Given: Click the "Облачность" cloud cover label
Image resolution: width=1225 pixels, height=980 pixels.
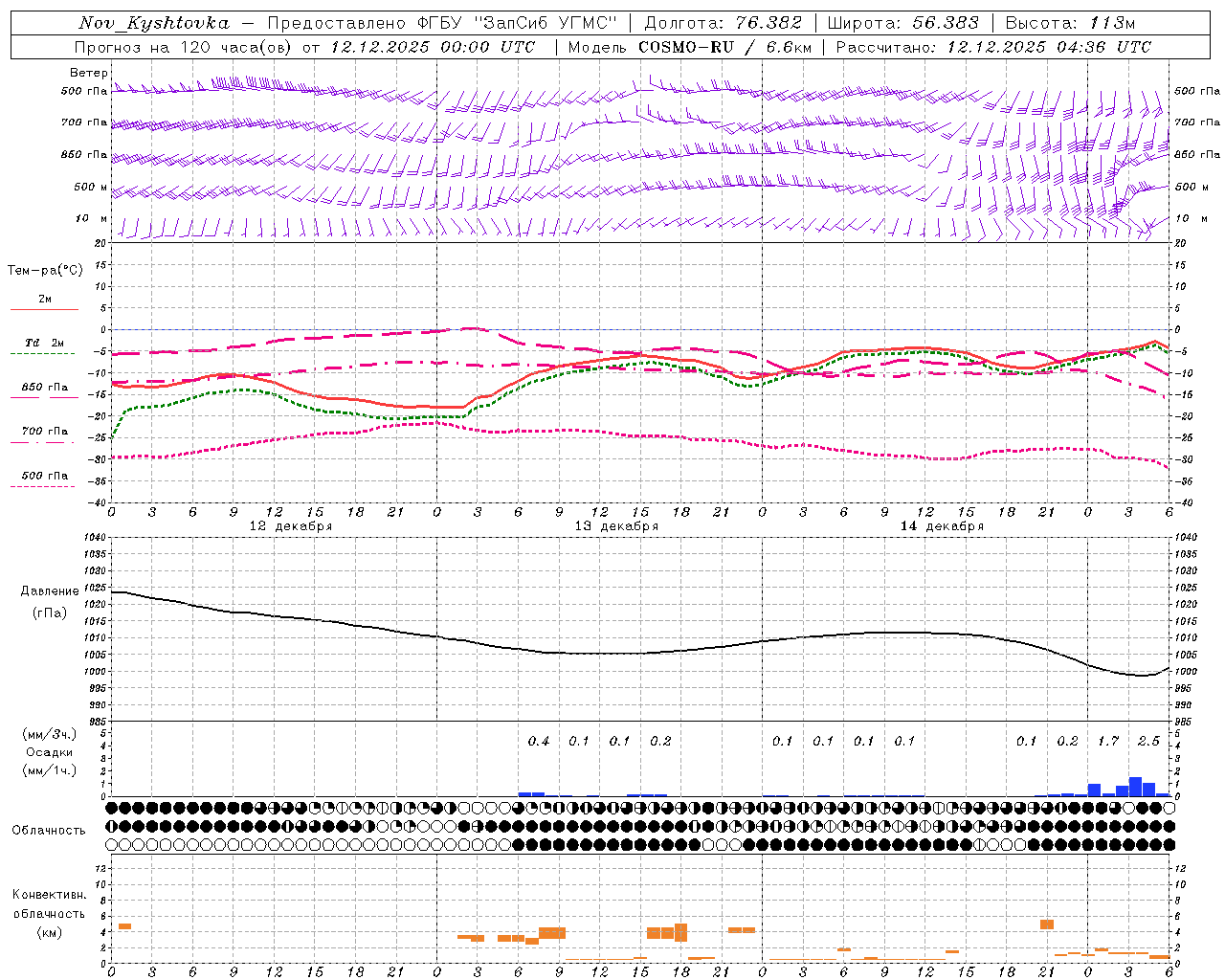Looking at the screenshot, I should (49, 830).
